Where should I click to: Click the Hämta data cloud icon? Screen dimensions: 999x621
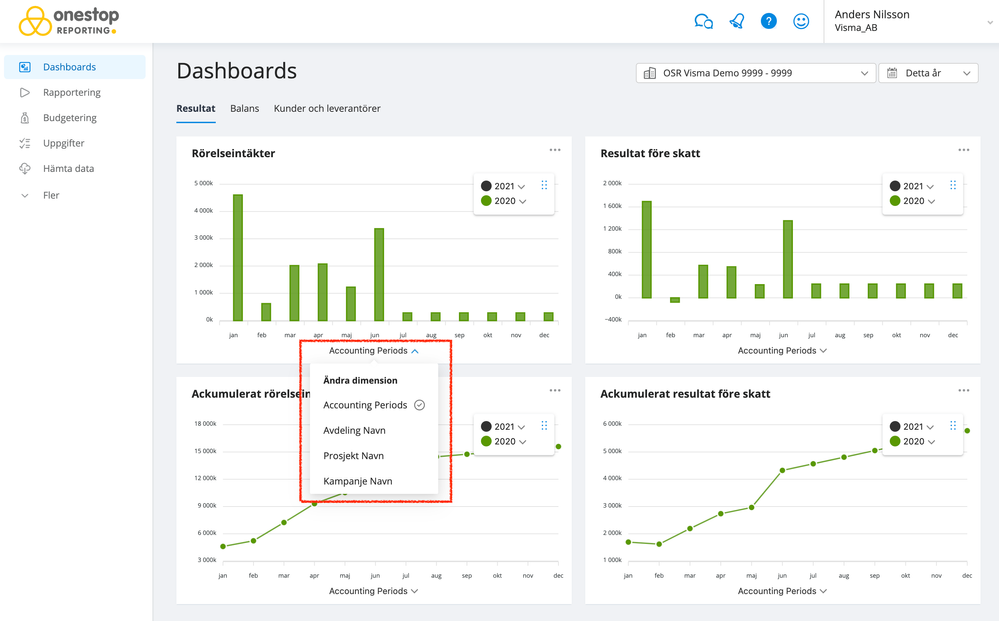[25, 169]
